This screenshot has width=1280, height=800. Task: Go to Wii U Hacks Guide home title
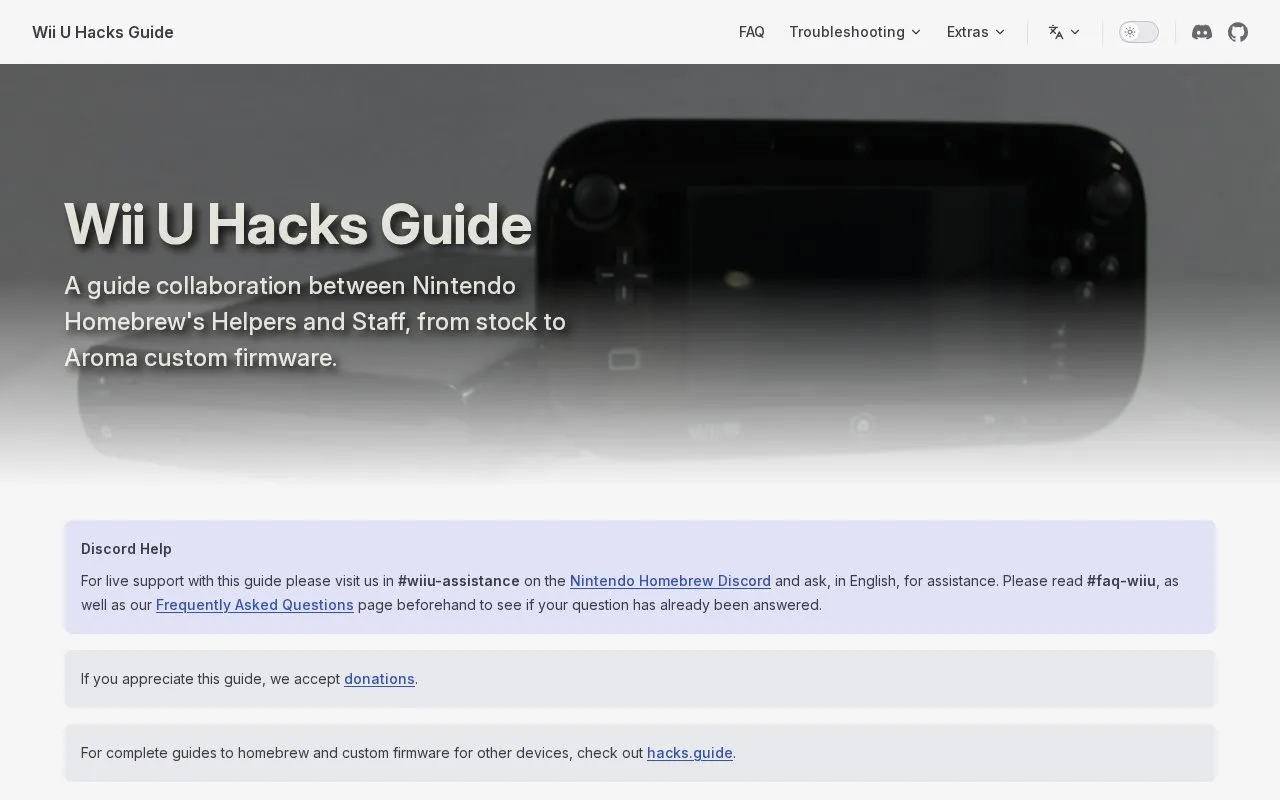[103, 32]
